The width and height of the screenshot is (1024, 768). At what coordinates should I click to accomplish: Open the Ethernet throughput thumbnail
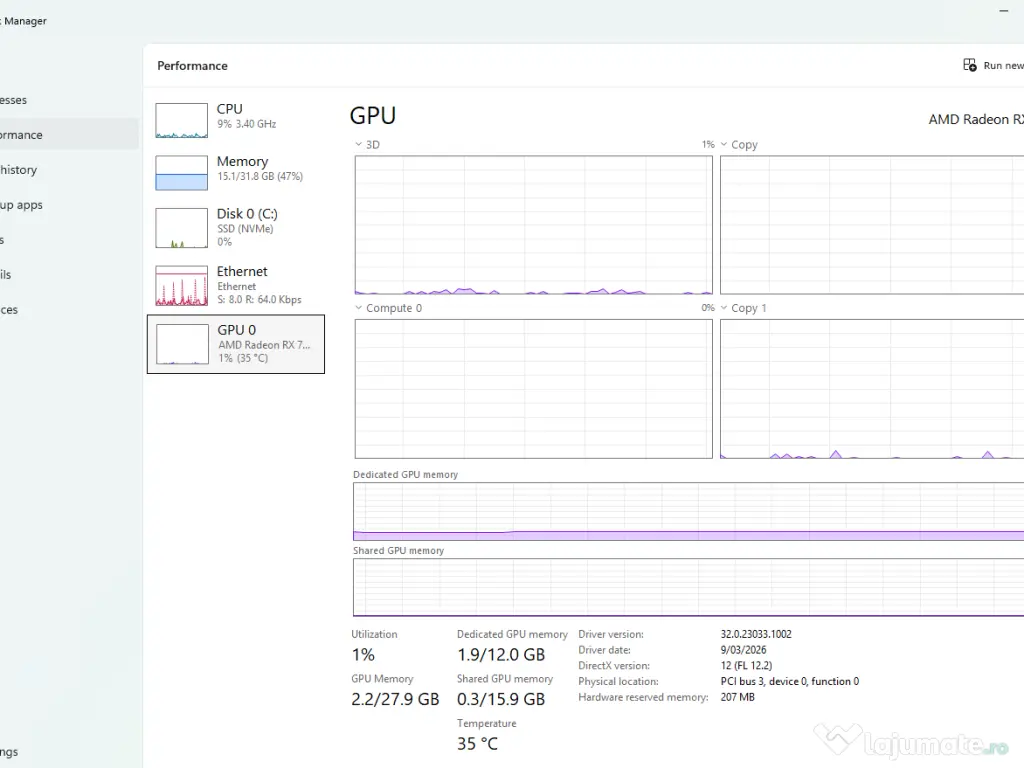tap(181, 286)
